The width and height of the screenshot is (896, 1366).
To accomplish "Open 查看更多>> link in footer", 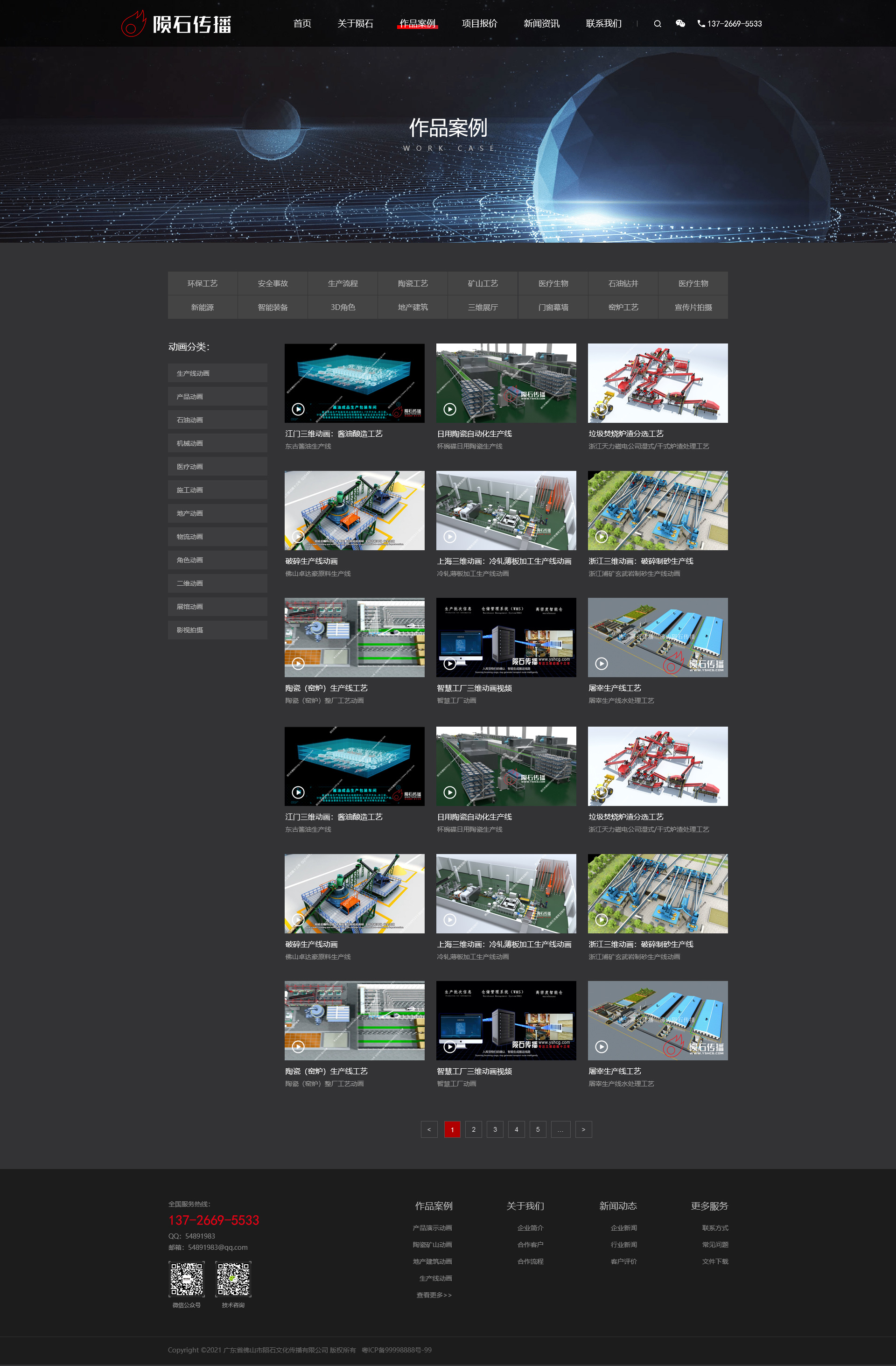I will click(434, 1295).
